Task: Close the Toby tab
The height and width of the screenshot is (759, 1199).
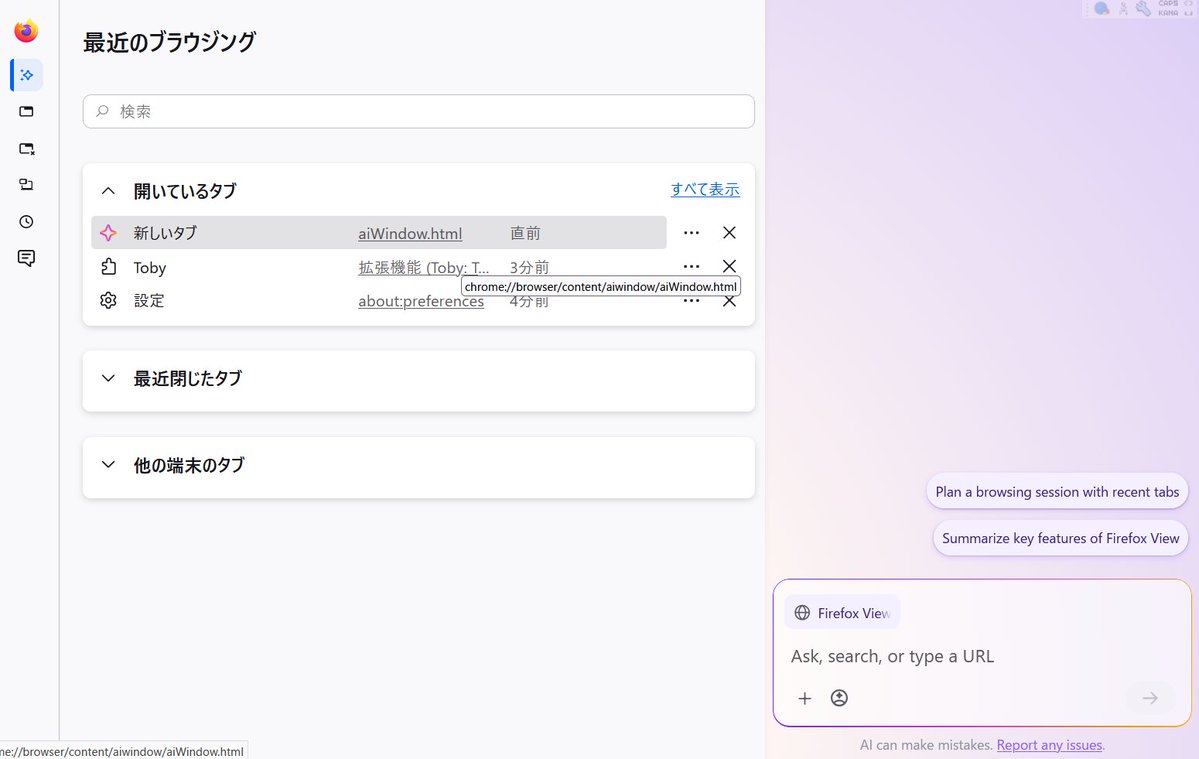Action: pyautogui.click(x=729, y=265)
